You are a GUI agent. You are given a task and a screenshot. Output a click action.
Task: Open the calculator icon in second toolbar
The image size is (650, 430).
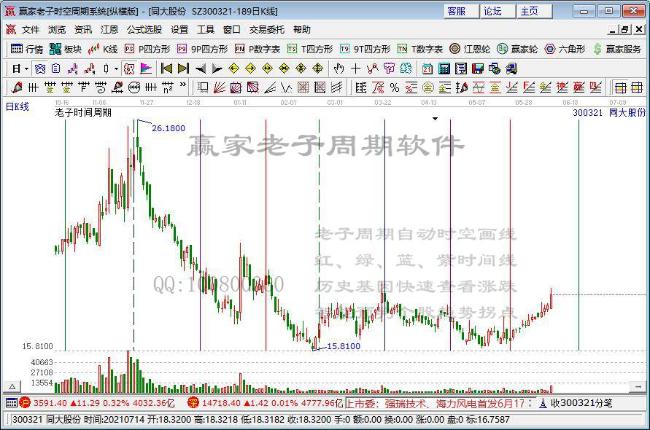[444, 68]
